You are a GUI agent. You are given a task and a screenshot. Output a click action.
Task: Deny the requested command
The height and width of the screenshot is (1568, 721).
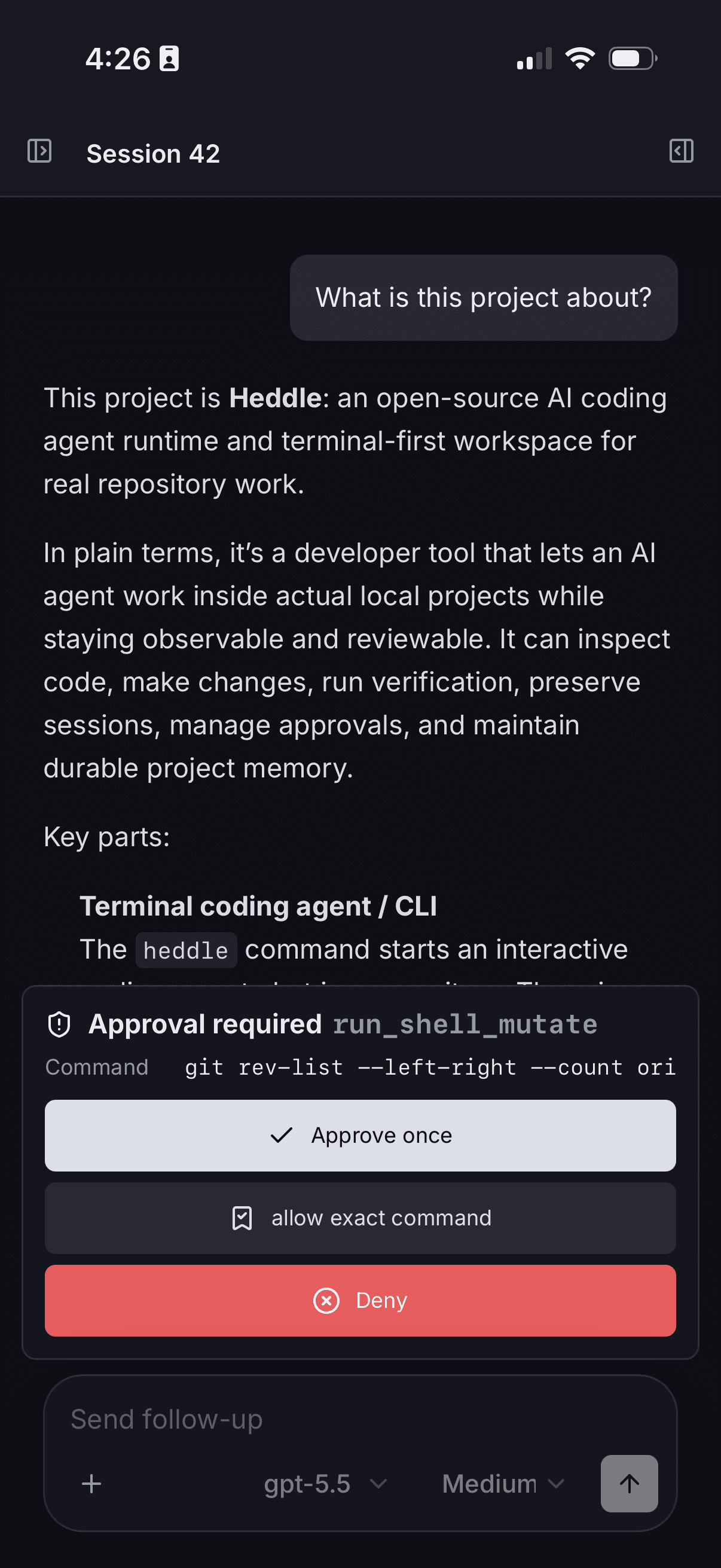360,1301
